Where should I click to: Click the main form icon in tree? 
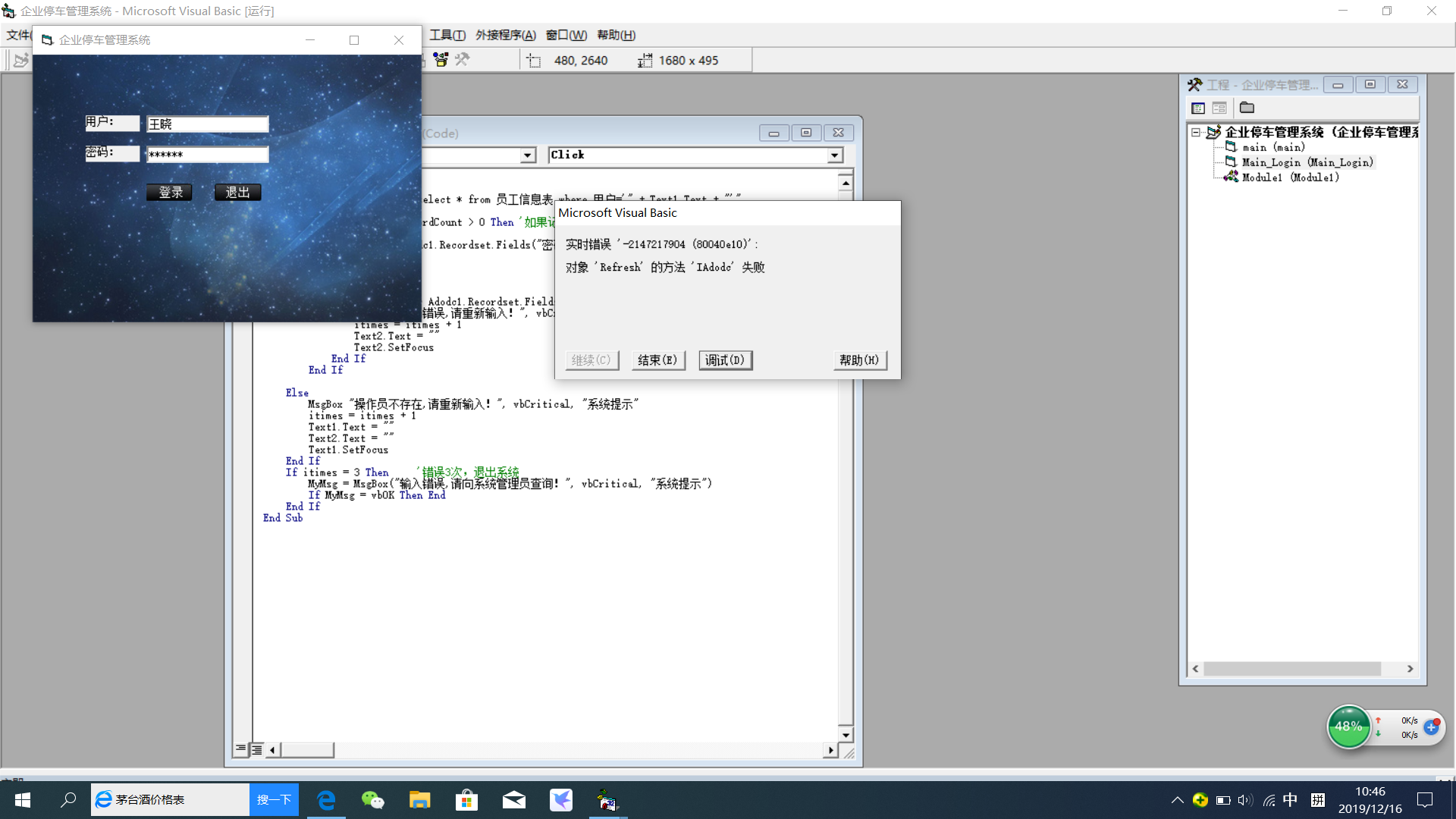1231,146
